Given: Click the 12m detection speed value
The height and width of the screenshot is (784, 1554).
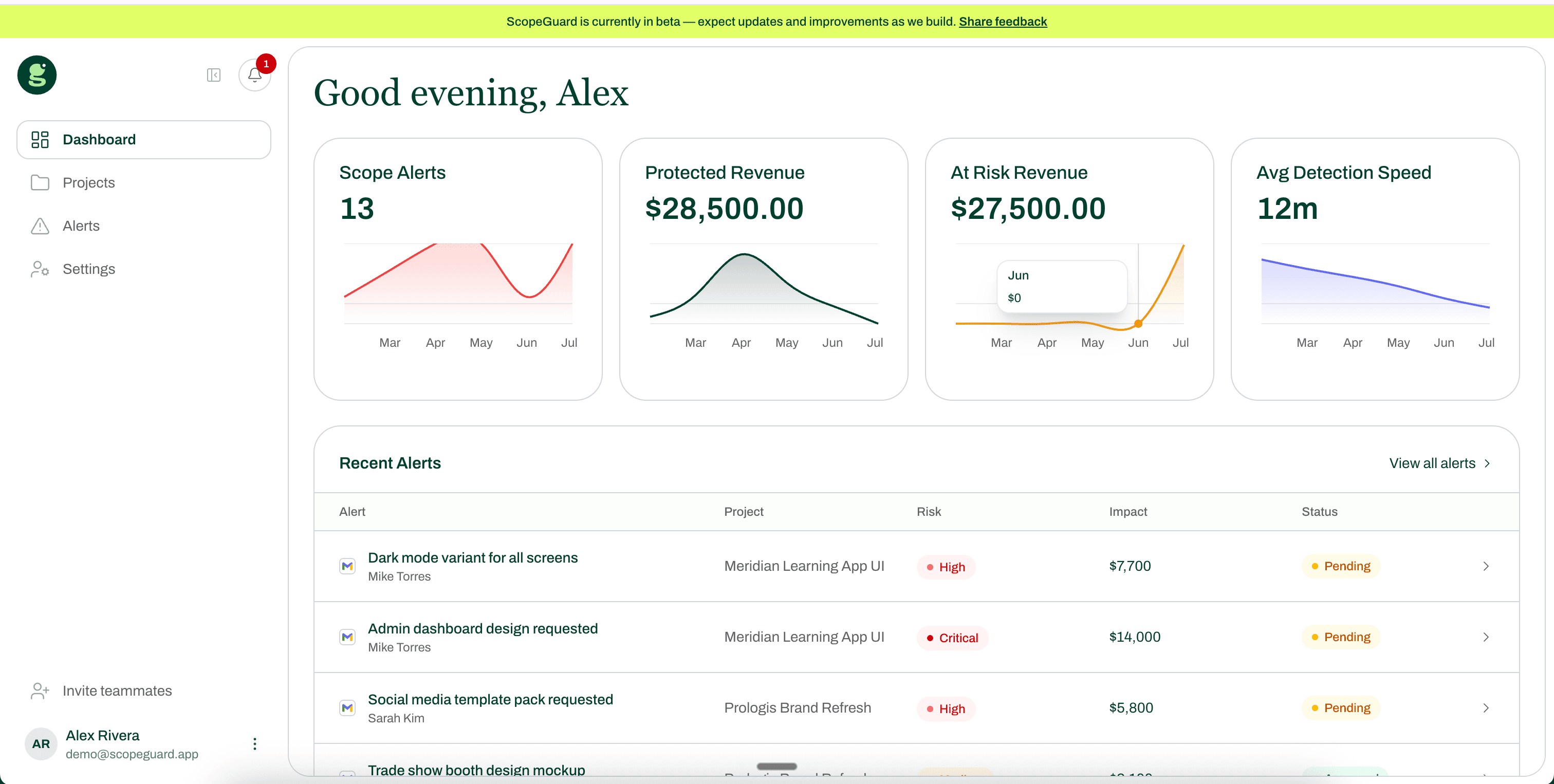Looking at the screenshot, I should [x=1287, y=209].
